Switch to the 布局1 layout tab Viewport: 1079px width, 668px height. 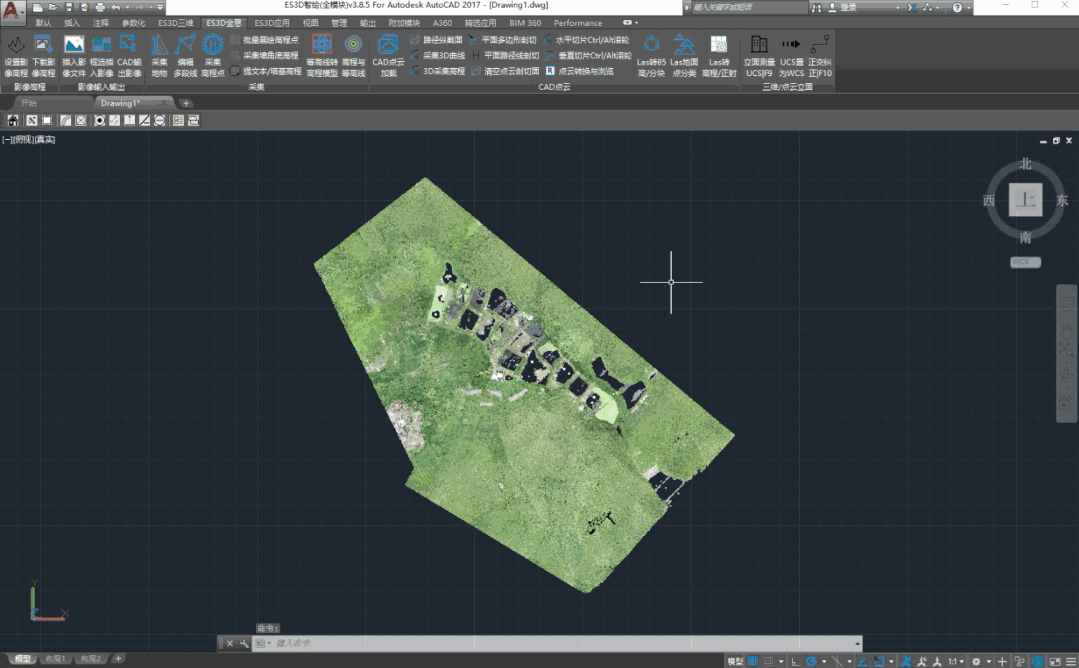(x=56, y=659)
